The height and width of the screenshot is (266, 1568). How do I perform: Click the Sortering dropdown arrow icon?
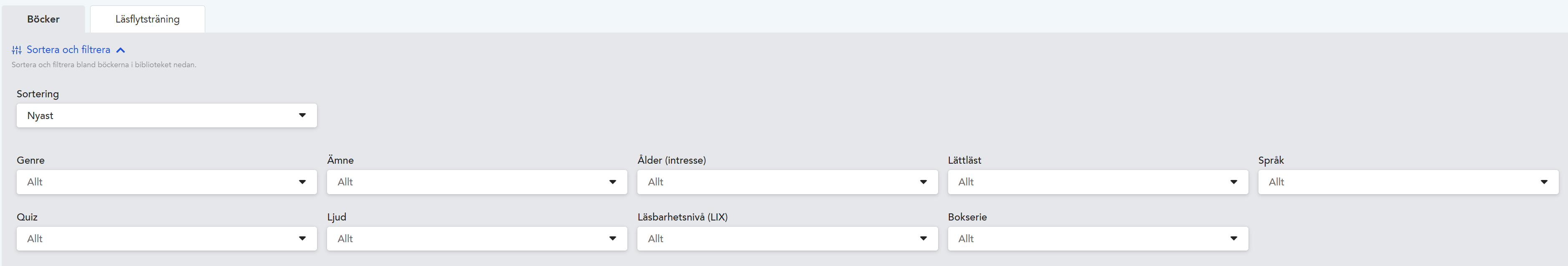tap(302, 115)
